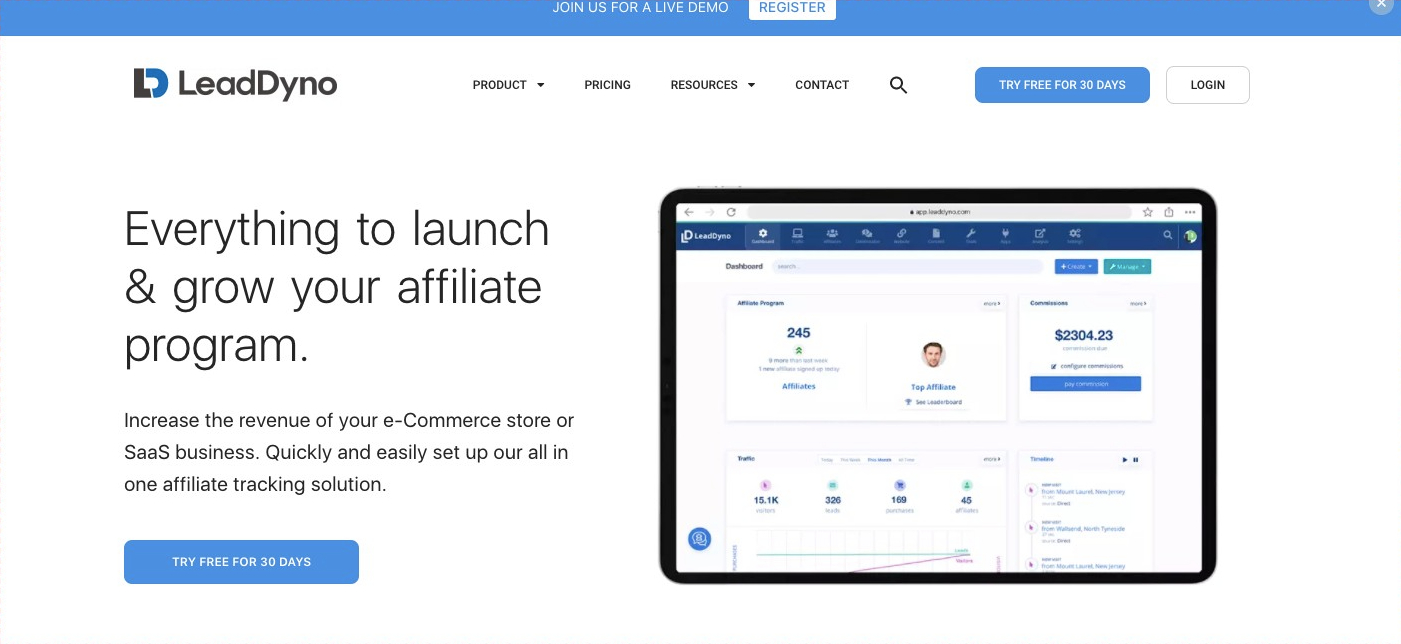The width and height of the screenshot is (1401, 644).
Task: Close the live demo announcement banner
Action: 1381,4
